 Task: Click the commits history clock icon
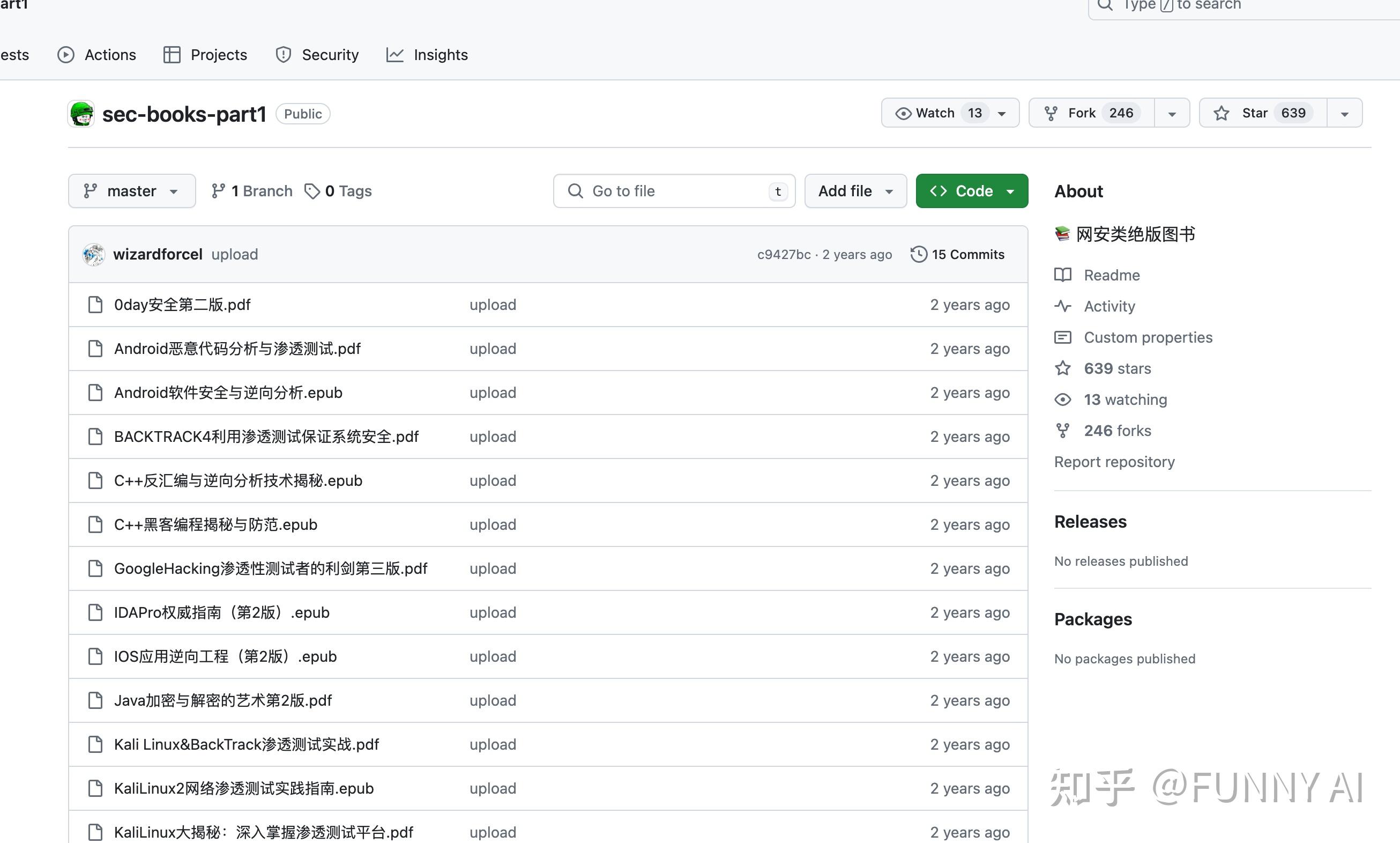pyautogui.click(x=919, y=255)
